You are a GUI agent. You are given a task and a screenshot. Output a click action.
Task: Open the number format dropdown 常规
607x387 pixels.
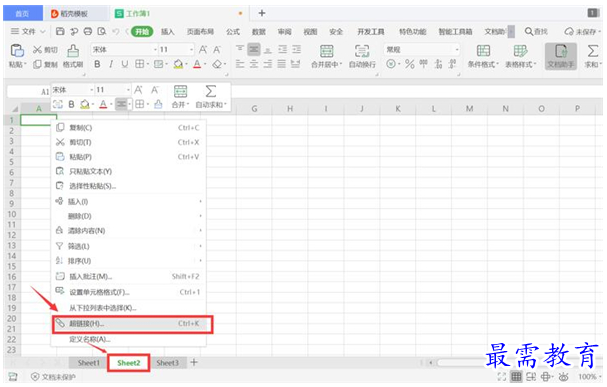click(x=422, y=50)
